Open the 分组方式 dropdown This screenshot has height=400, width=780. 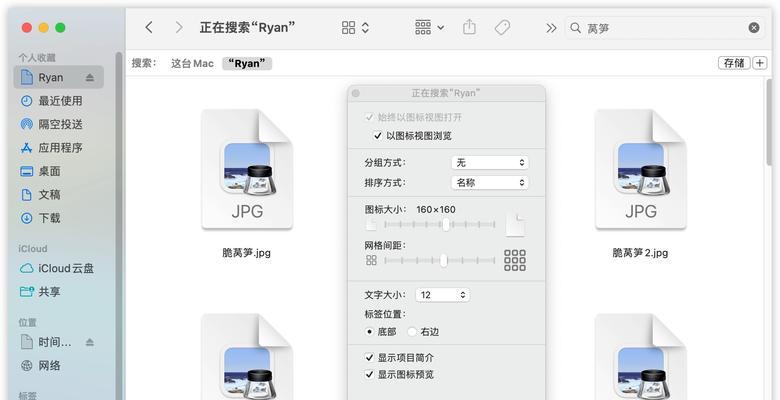(490, 162)
